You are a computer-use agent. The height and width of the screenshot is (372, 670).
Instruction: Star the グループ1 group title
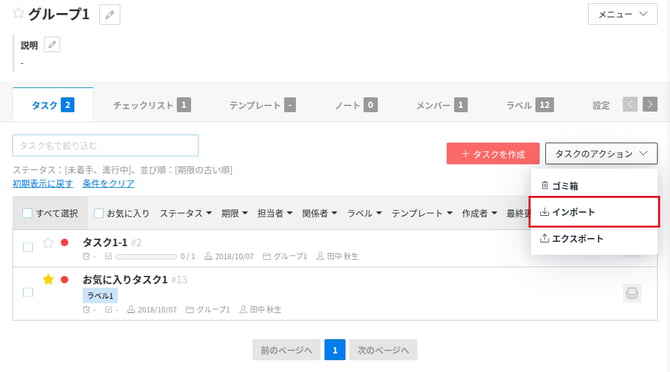pos(18,13)
